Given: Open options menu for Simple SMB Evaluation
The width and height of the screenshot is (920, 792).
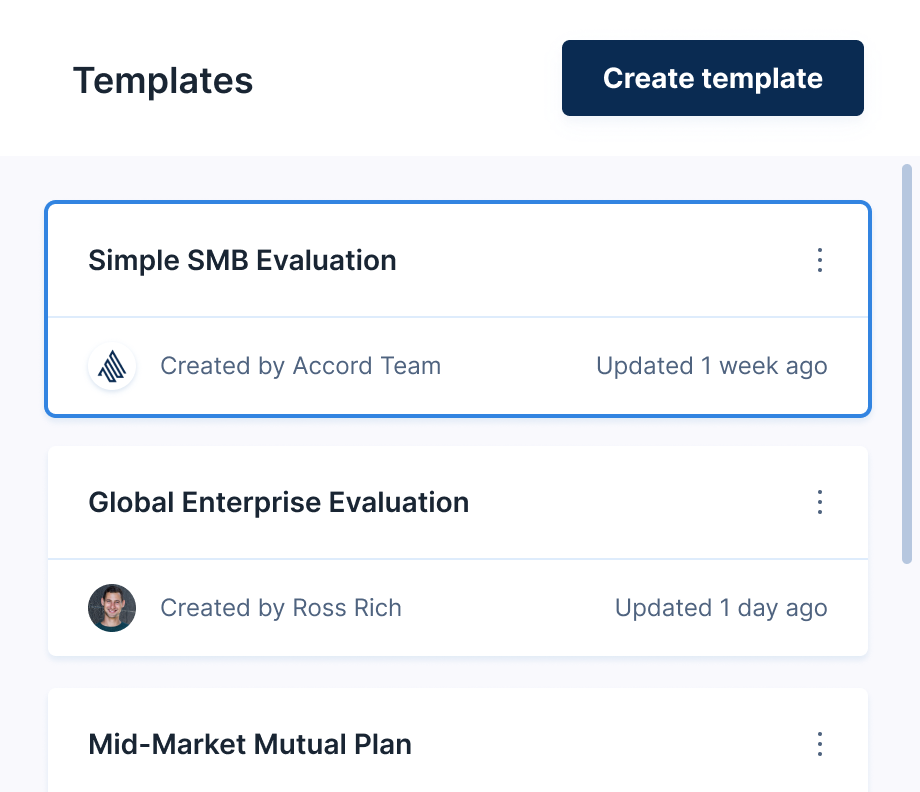Looking at the screenshot, I should point(820,260).
